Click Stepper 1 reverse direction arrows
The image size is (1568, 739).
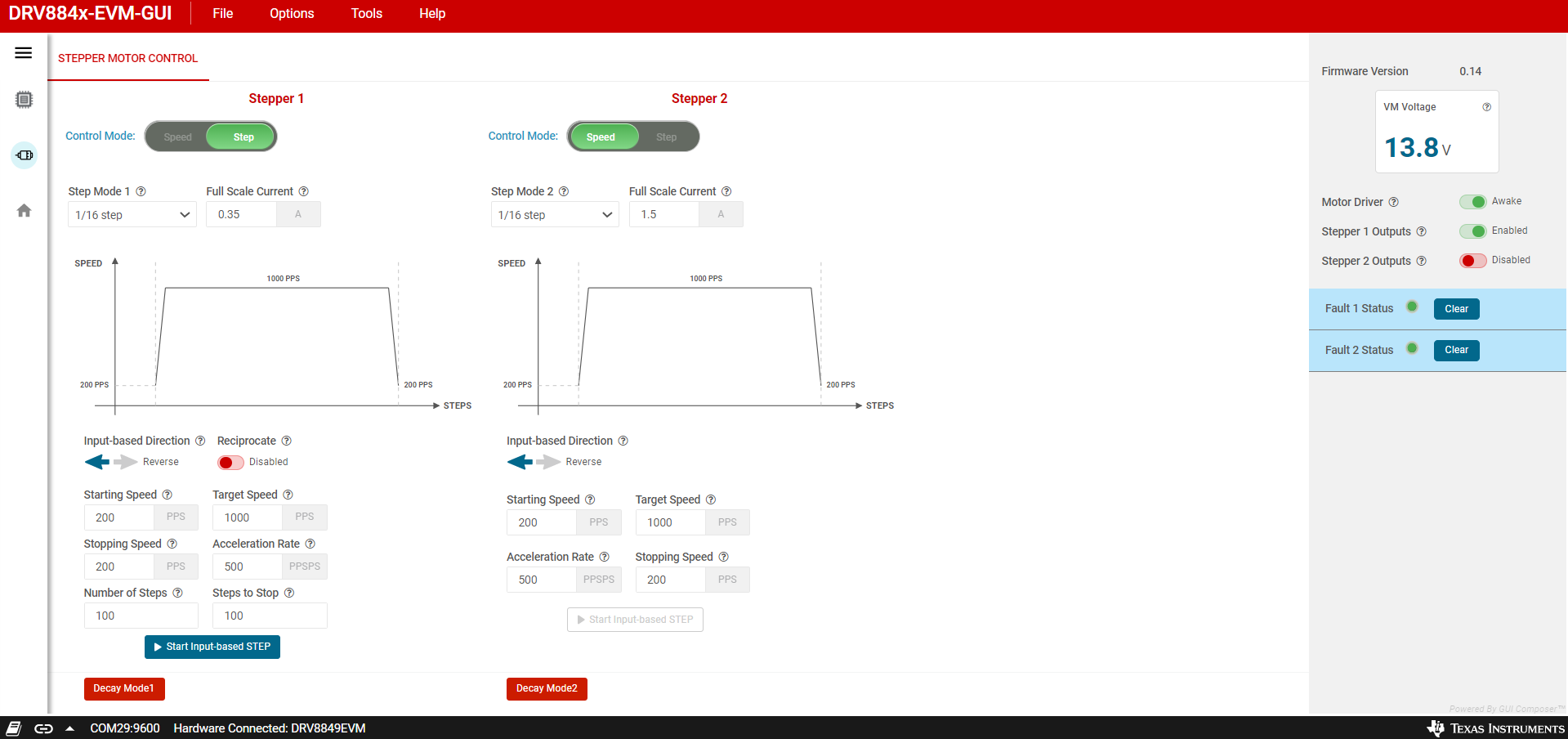tap(110, 463)
